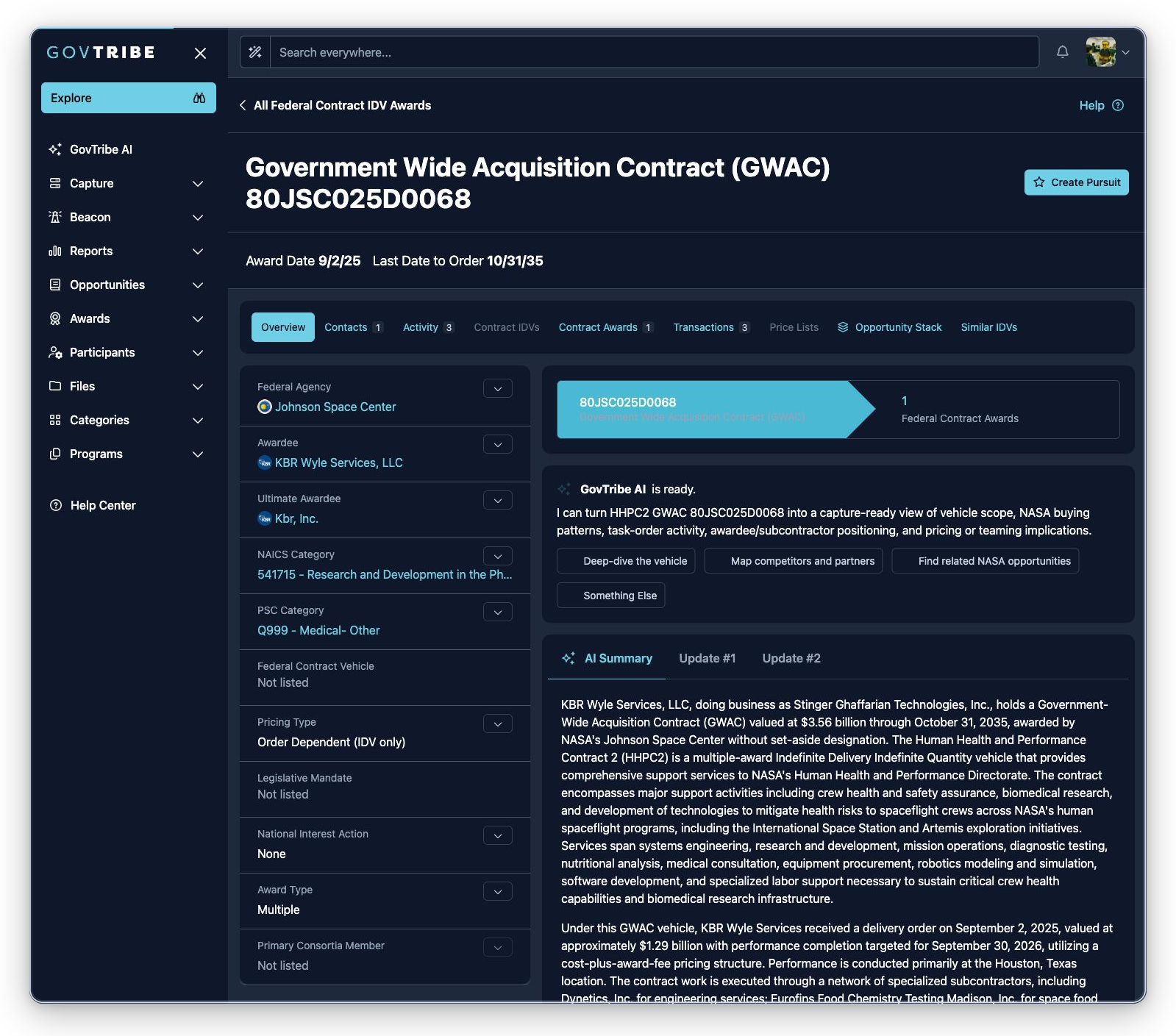Expand the Categories menu chevron
The image size is (1176, 1036).
point(198,420)
